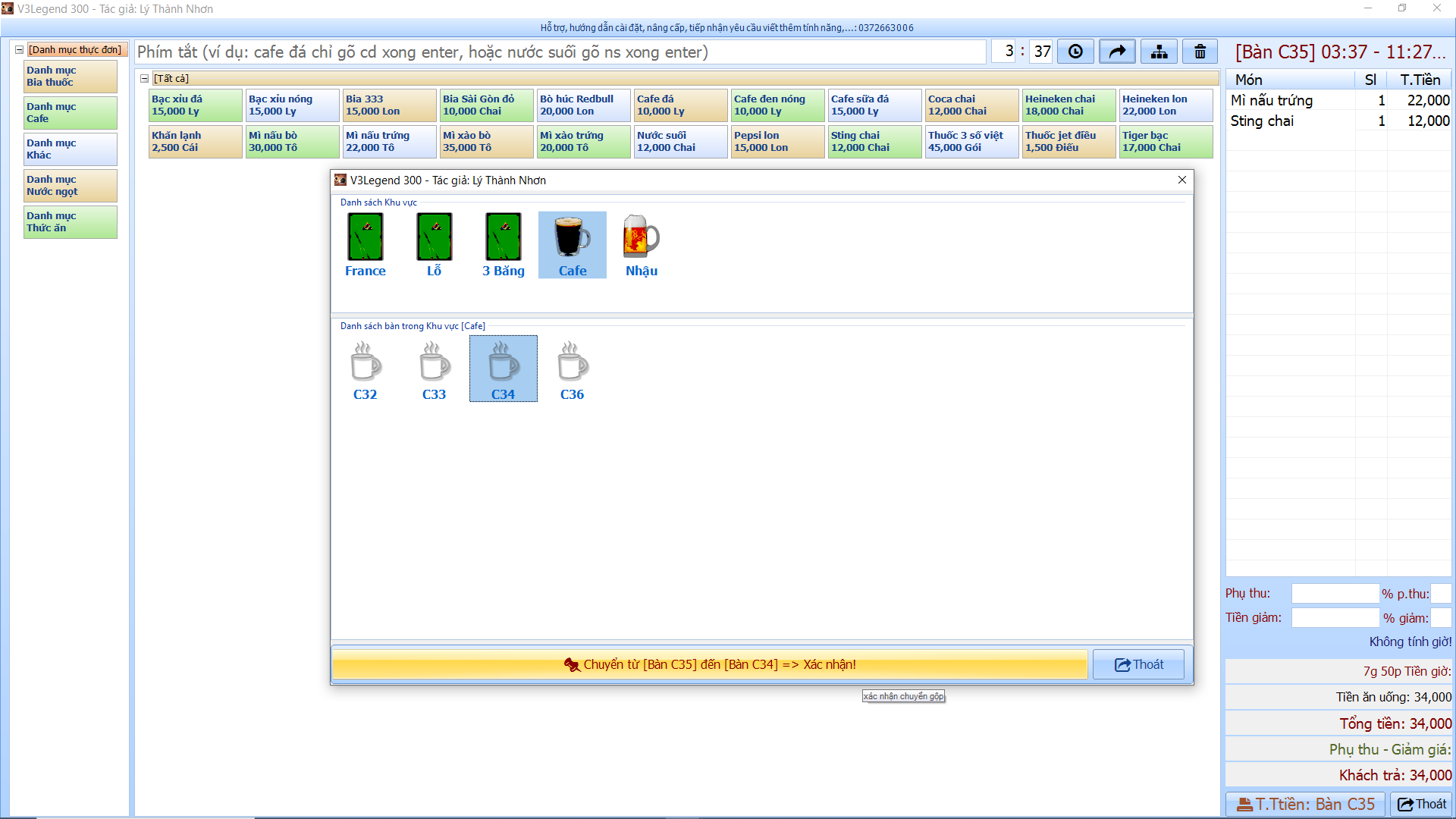This screenshot has width=1456, height=819.
Task: Click Thoát button in the bill panel
Action: coord(1422,804)
